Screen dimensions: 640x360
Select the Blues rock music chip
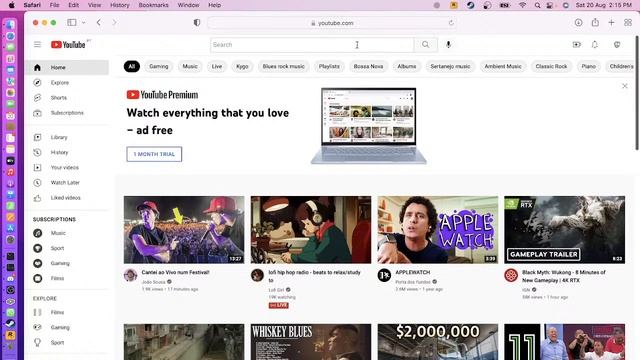point(284,66)
